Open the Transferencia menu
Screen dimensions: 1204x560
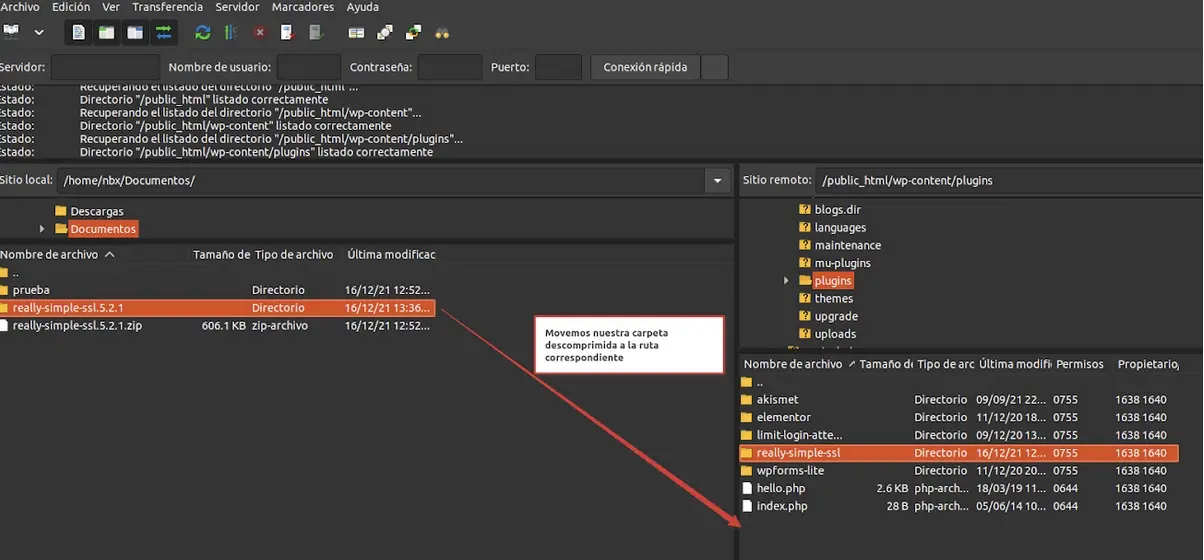pyautogui.click(x=167, y=7)
